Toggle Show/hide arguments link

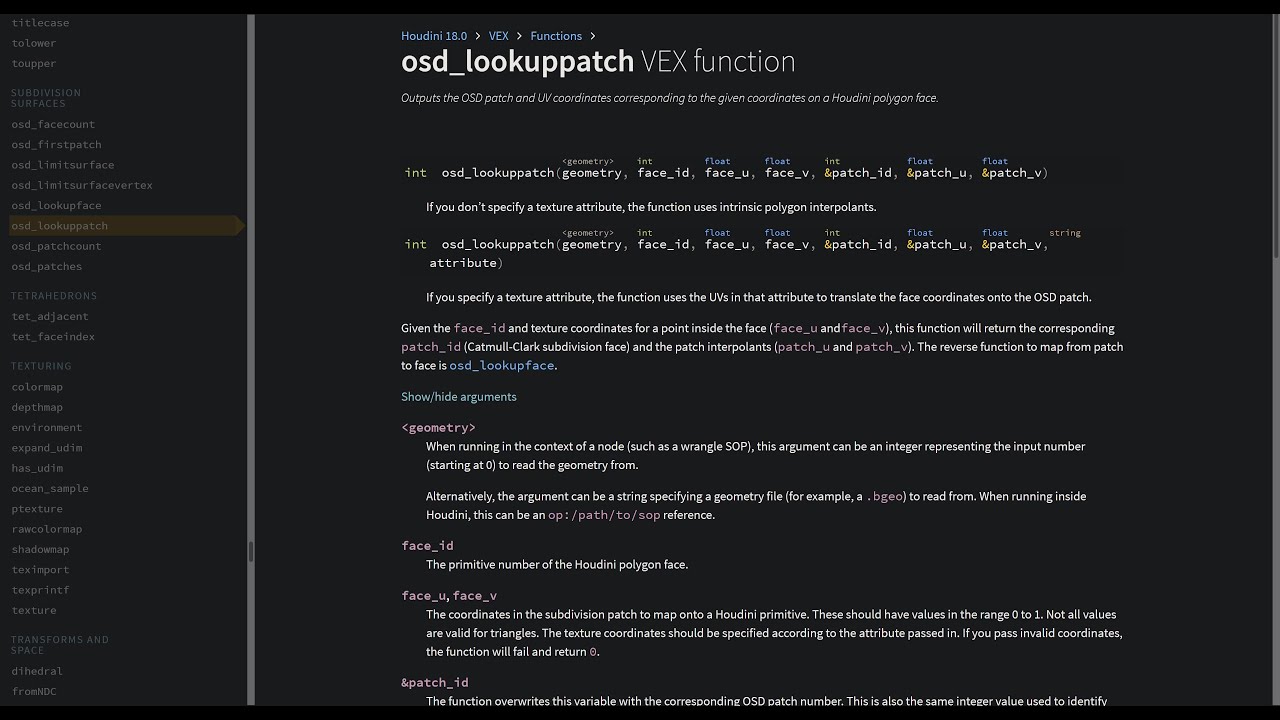(x=459, y=397)
